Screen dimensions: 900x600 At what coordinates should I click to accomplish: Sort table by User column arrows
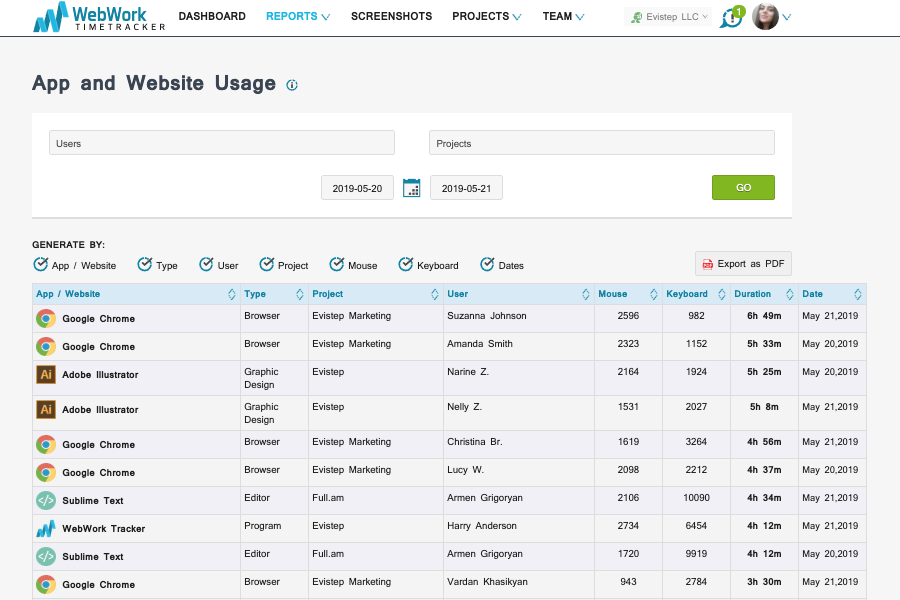point(585,294)
